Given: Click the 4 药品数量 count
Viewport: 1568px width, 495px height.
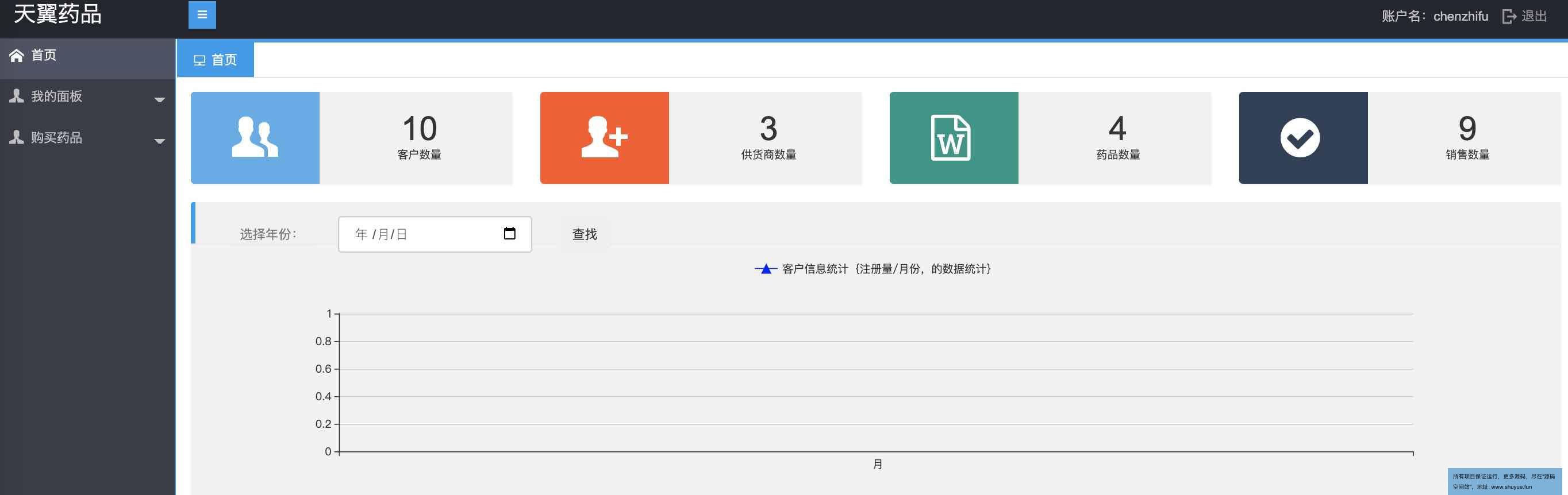Looking at the screenshot, I should point(1118,138).
